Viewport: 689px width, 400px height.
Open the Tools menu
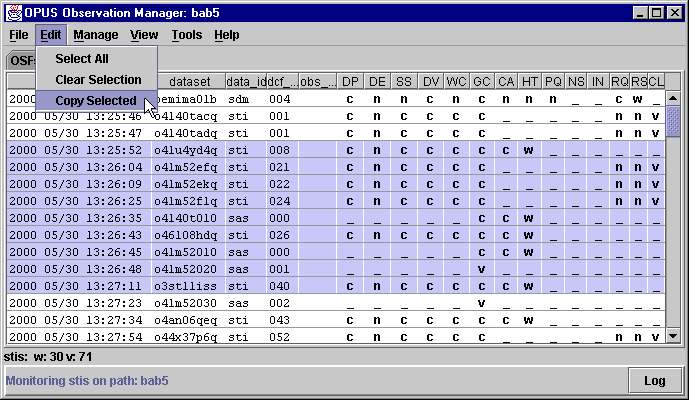[x=186, y=35]
